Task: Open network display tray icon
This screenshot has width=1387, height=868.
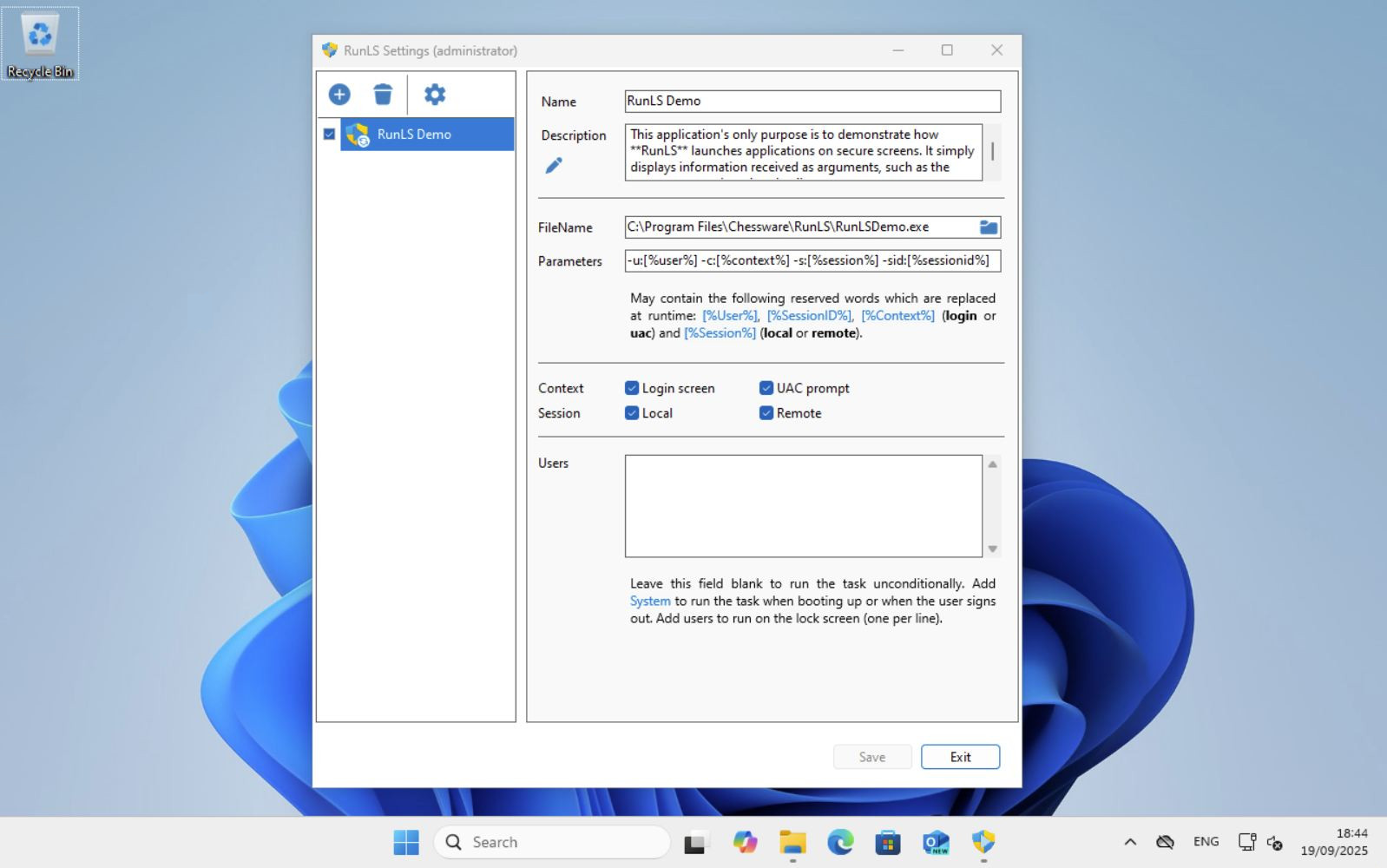Action: pyautogui.click(x=1246, y=842)
